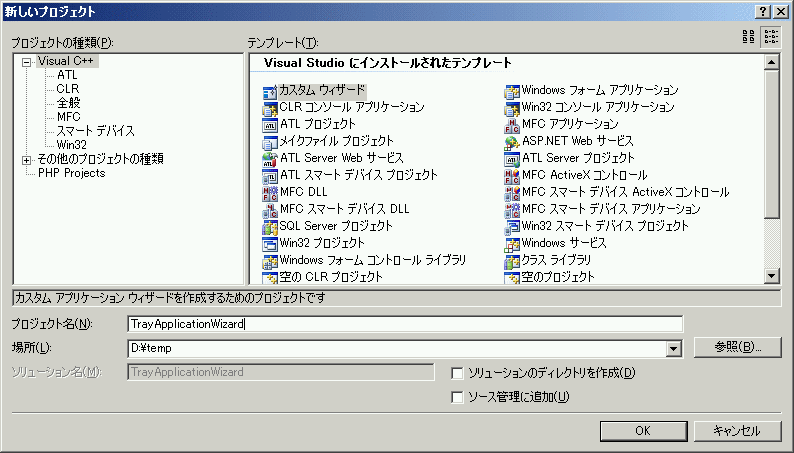Click the template list scroll down arrow

pos(771,276)
